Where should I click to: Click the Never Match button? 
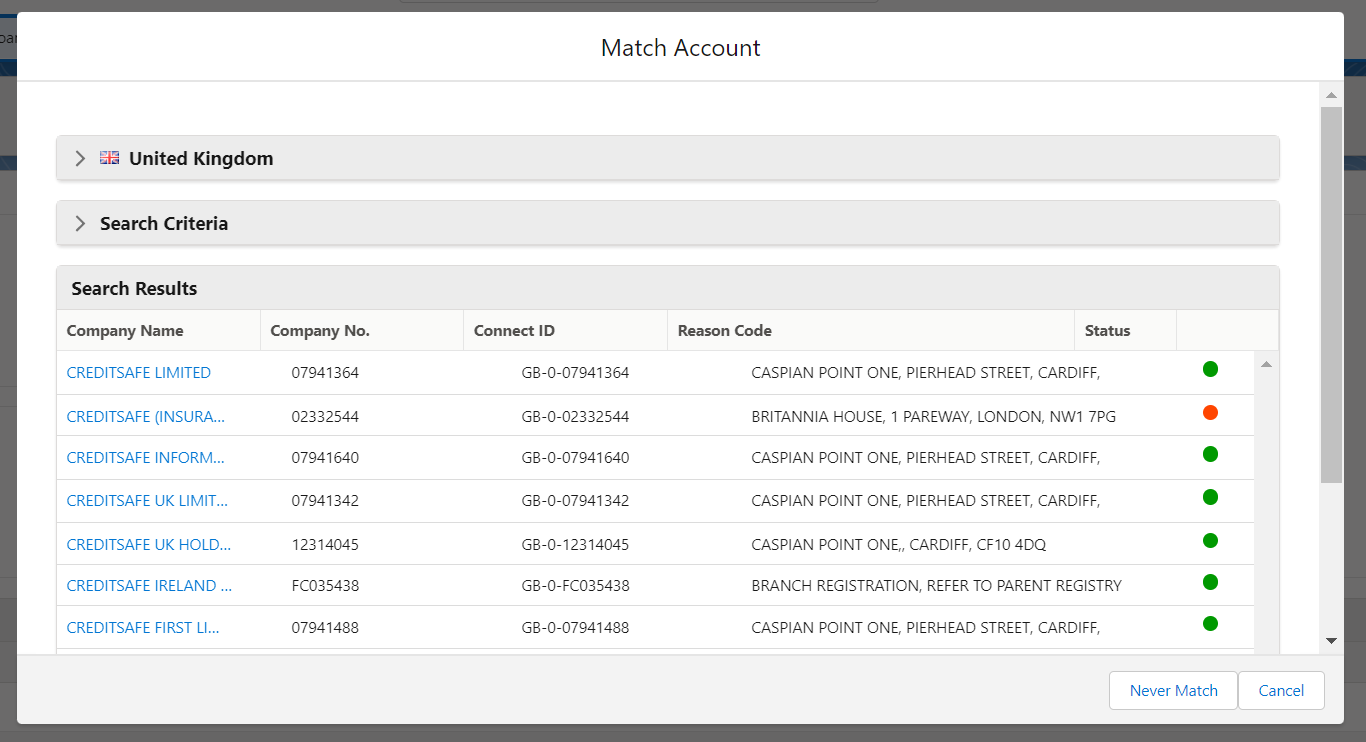coord(1172,690)
